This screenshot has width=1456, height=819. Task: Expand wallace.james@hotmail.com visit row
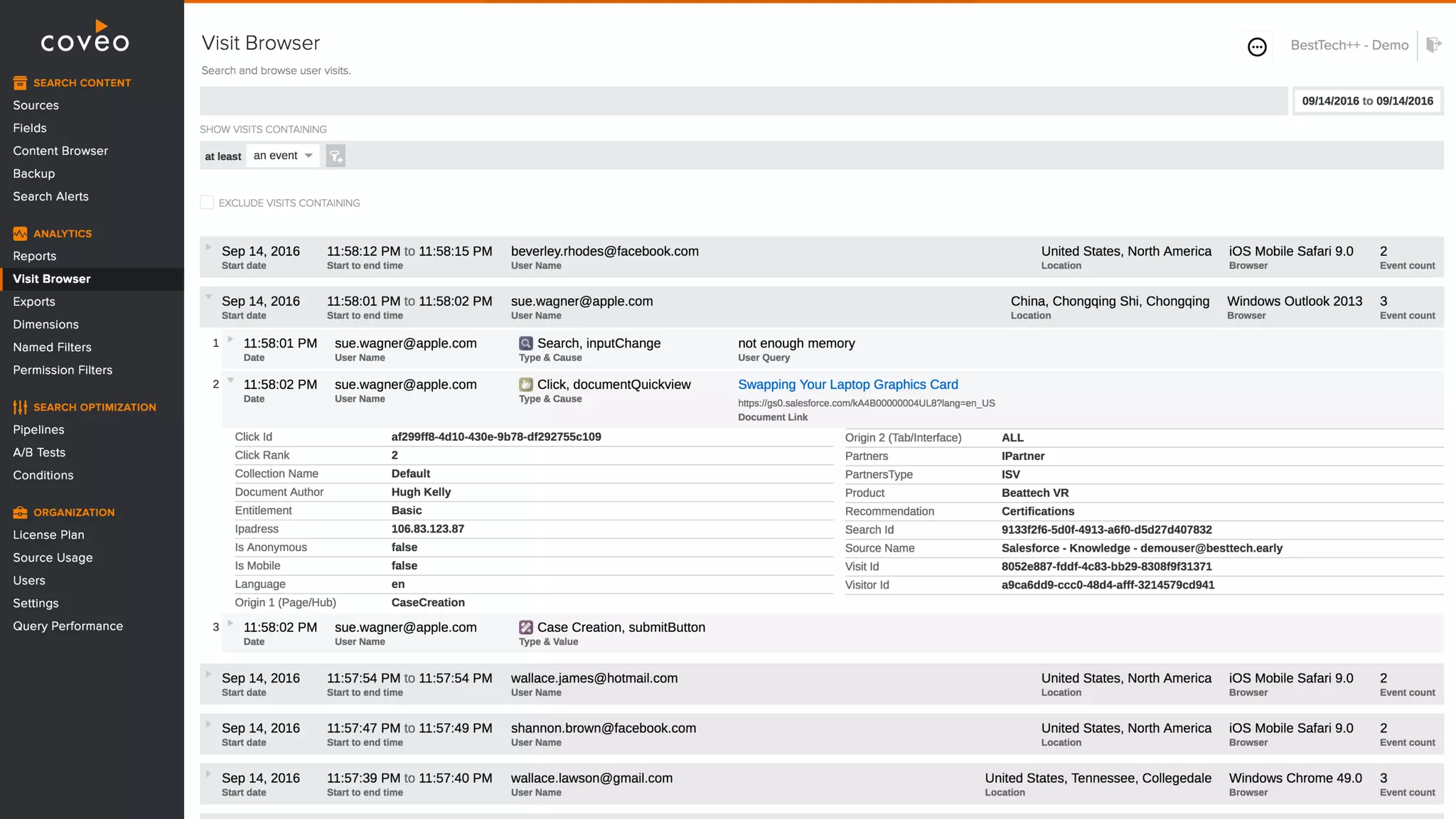coord(208,674)
